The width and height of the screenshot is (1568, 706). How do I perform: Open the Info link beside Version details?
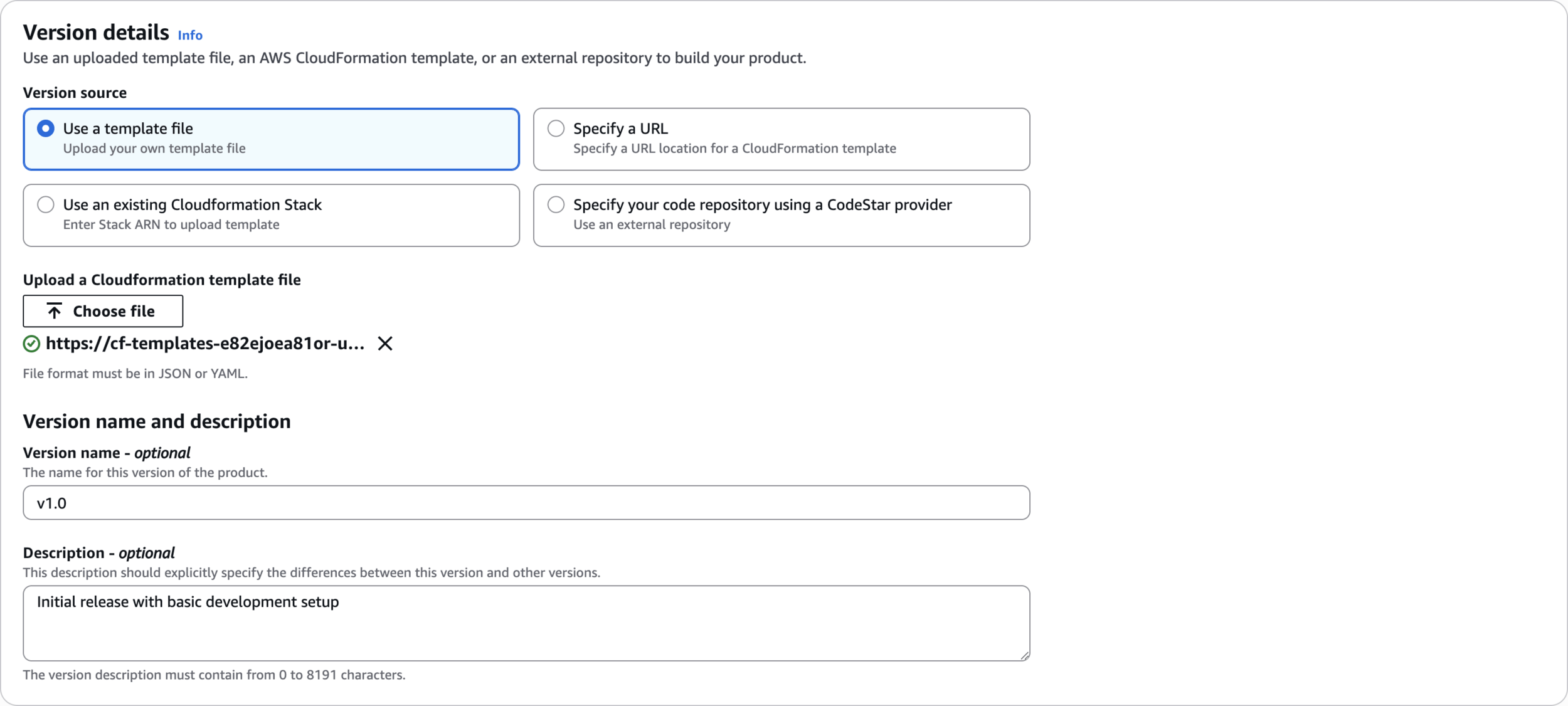click(x=189, y=35)
